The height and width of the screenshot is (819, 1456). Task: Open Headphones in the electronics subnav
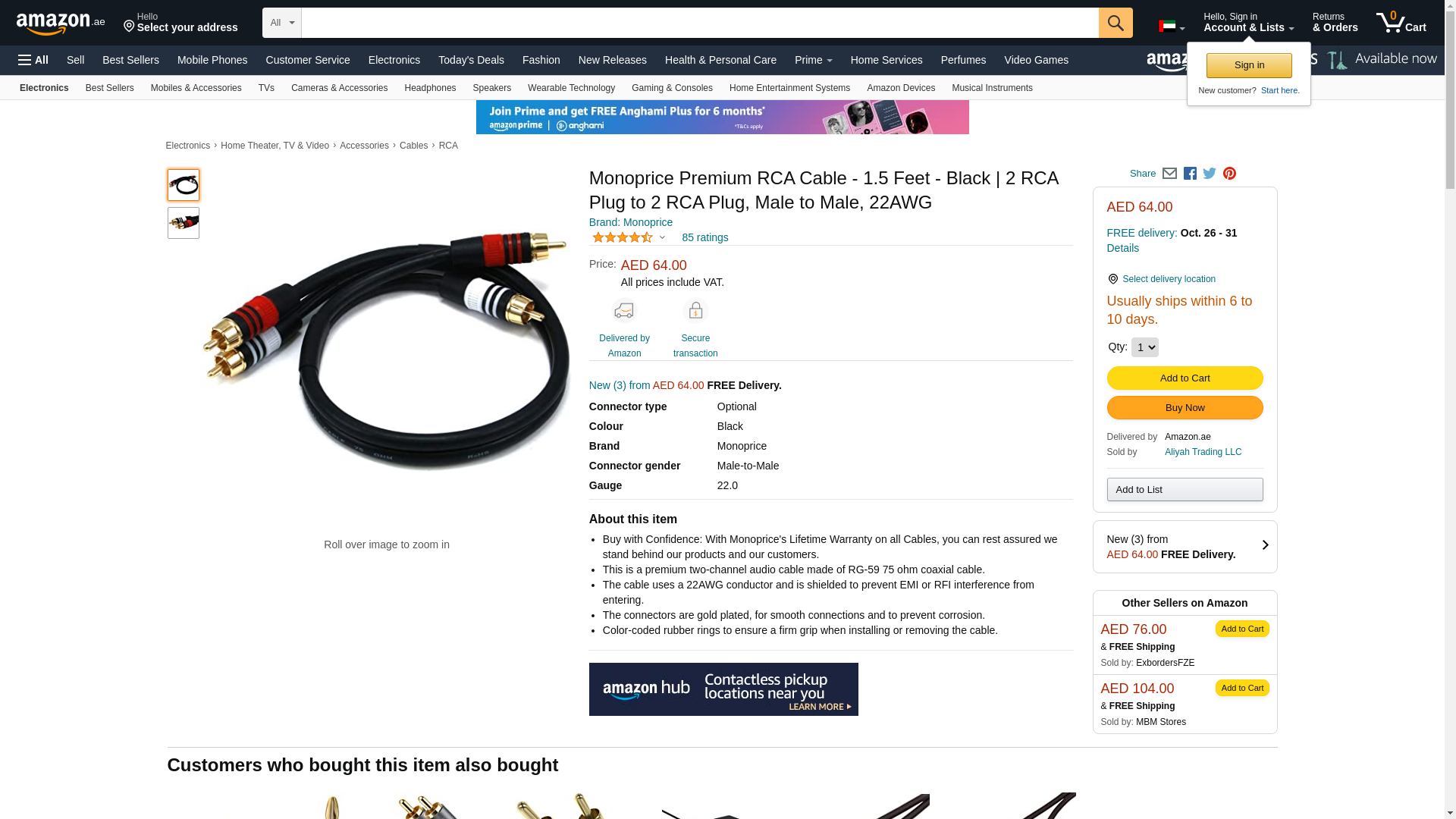click(430, 88)
